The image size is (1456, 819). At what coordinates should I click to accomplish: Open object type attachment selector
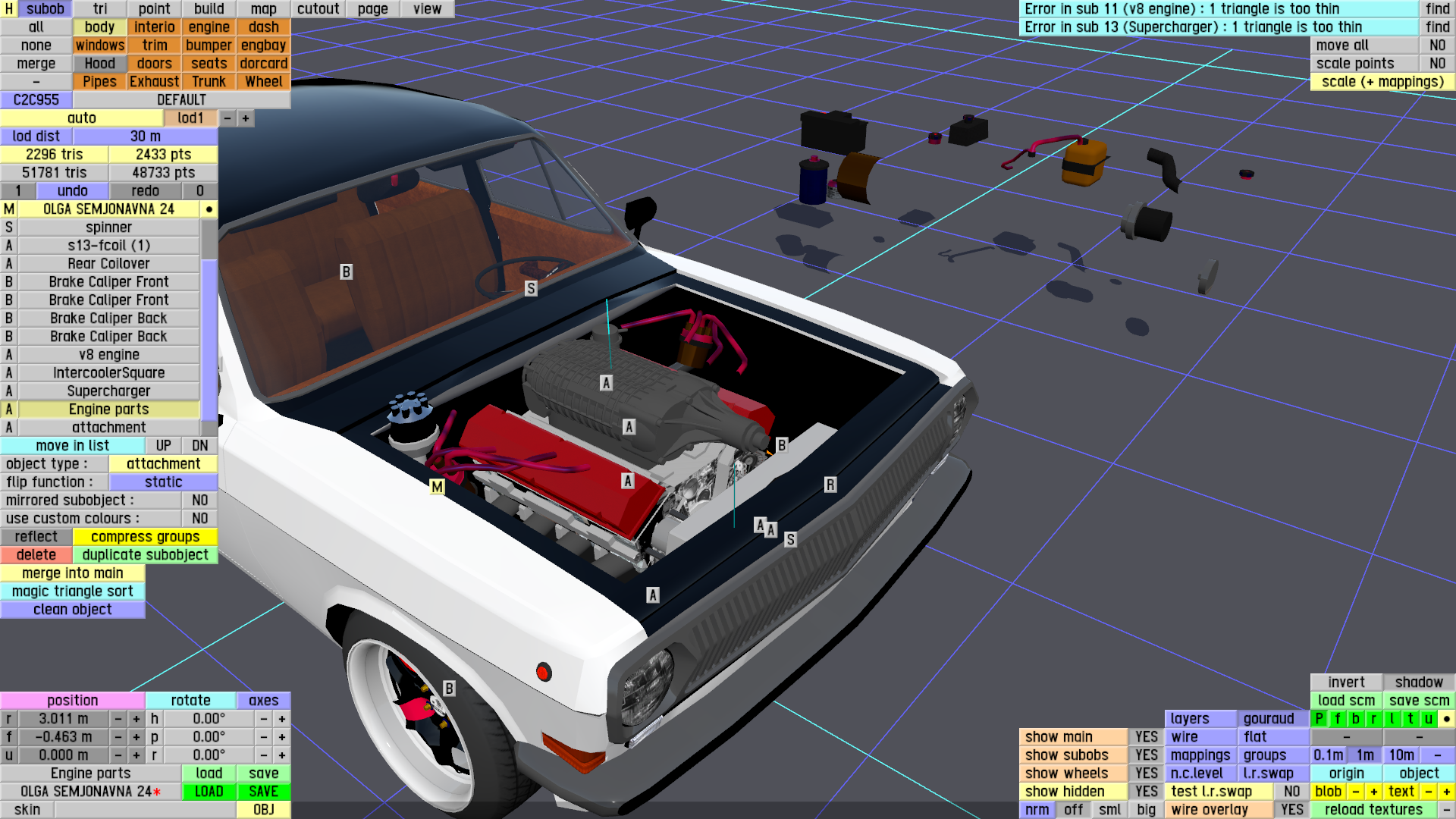(163, 464)
